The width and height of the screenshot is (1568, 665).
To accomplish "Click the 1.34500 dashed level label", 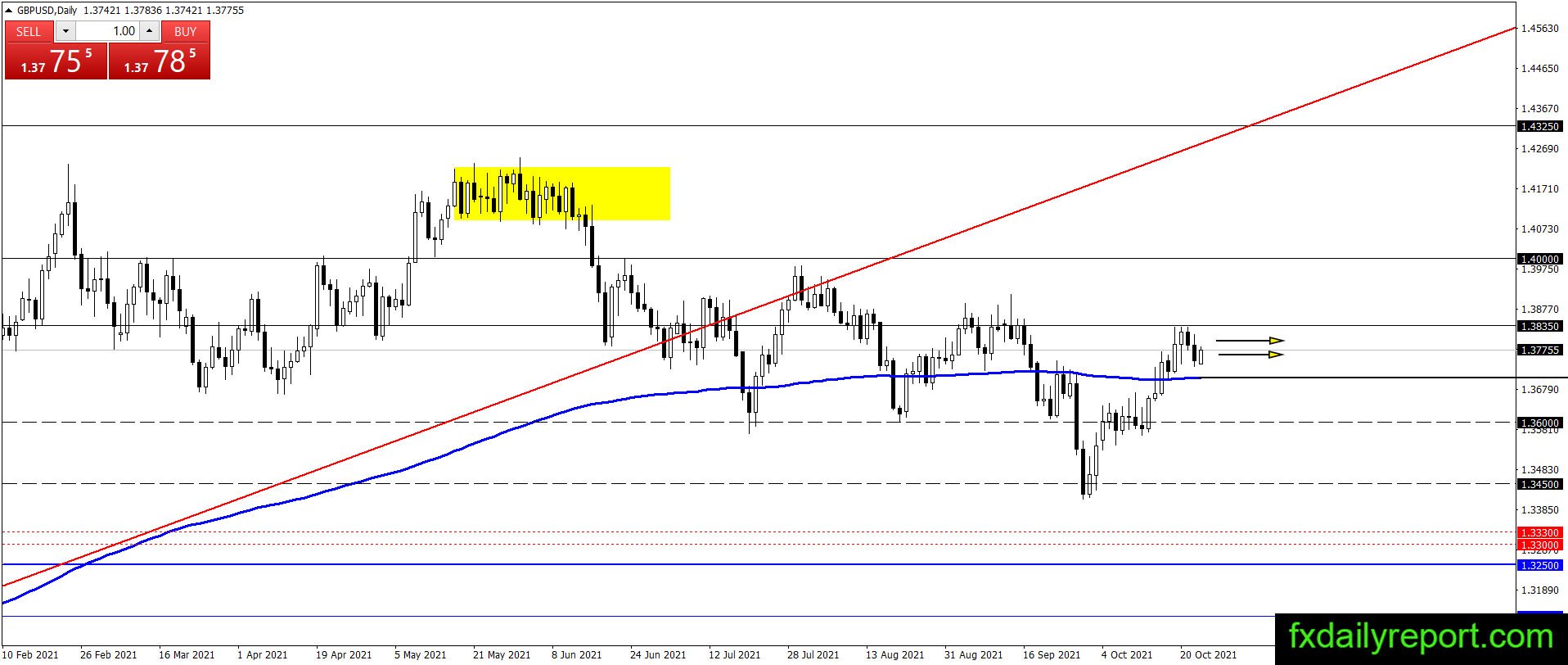I will (x=1539, y=484).
